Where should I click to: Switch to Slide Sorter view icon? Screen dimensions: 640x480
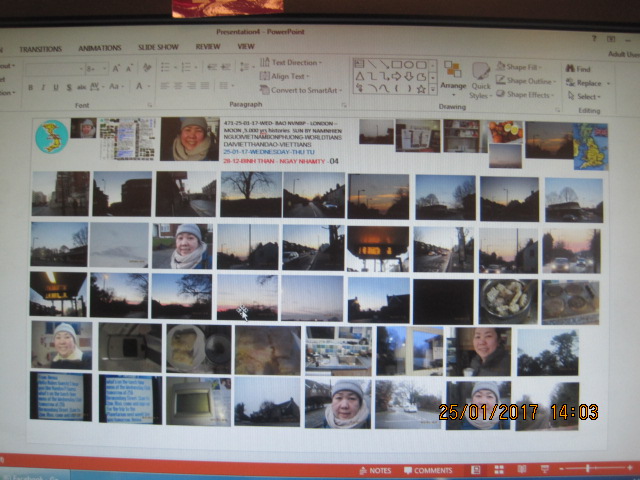pyautogui.click(x=499, y=470)
